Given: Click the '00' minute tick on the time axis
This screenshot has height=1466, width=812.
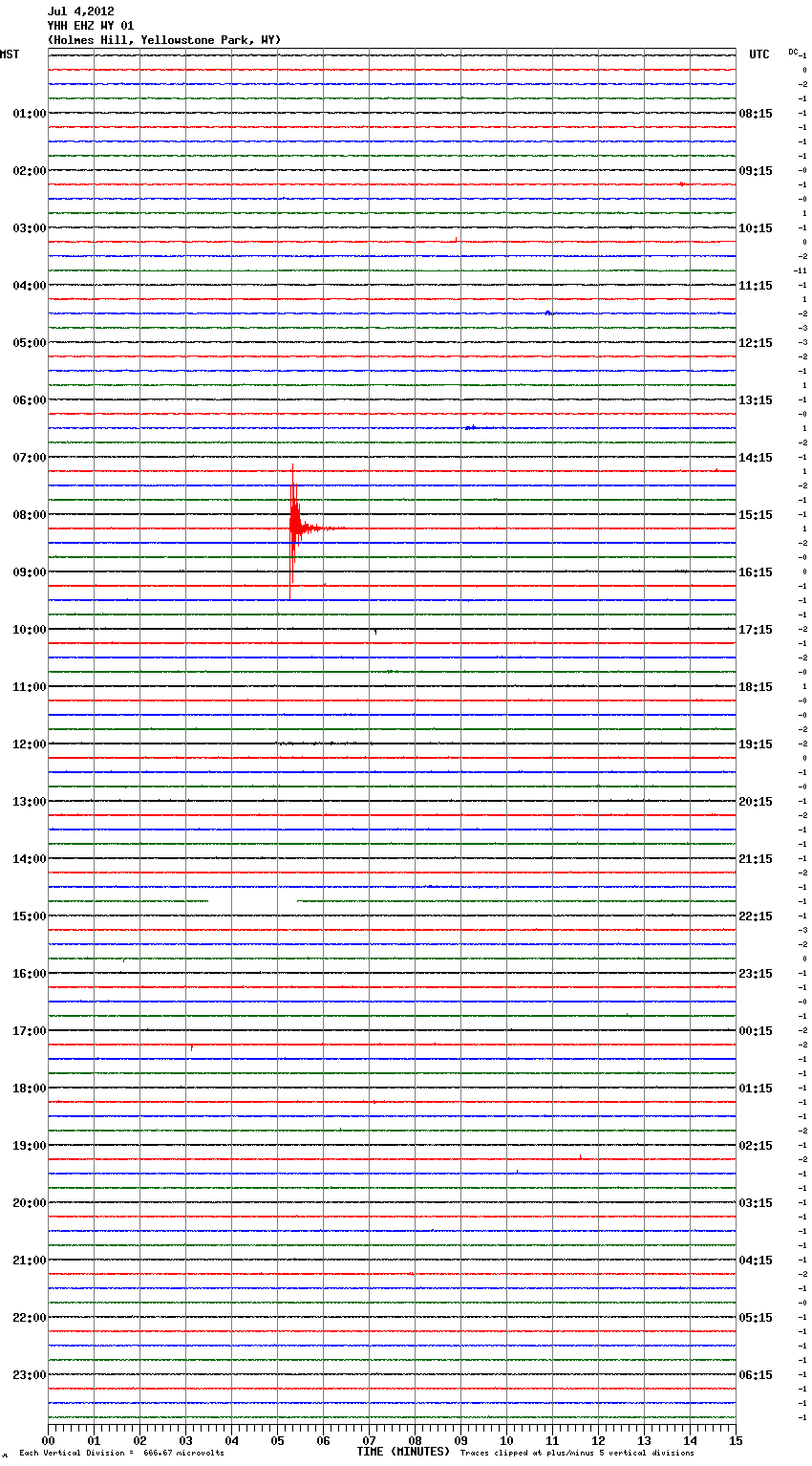Looking at the screenshot, I should point(48,1440).
